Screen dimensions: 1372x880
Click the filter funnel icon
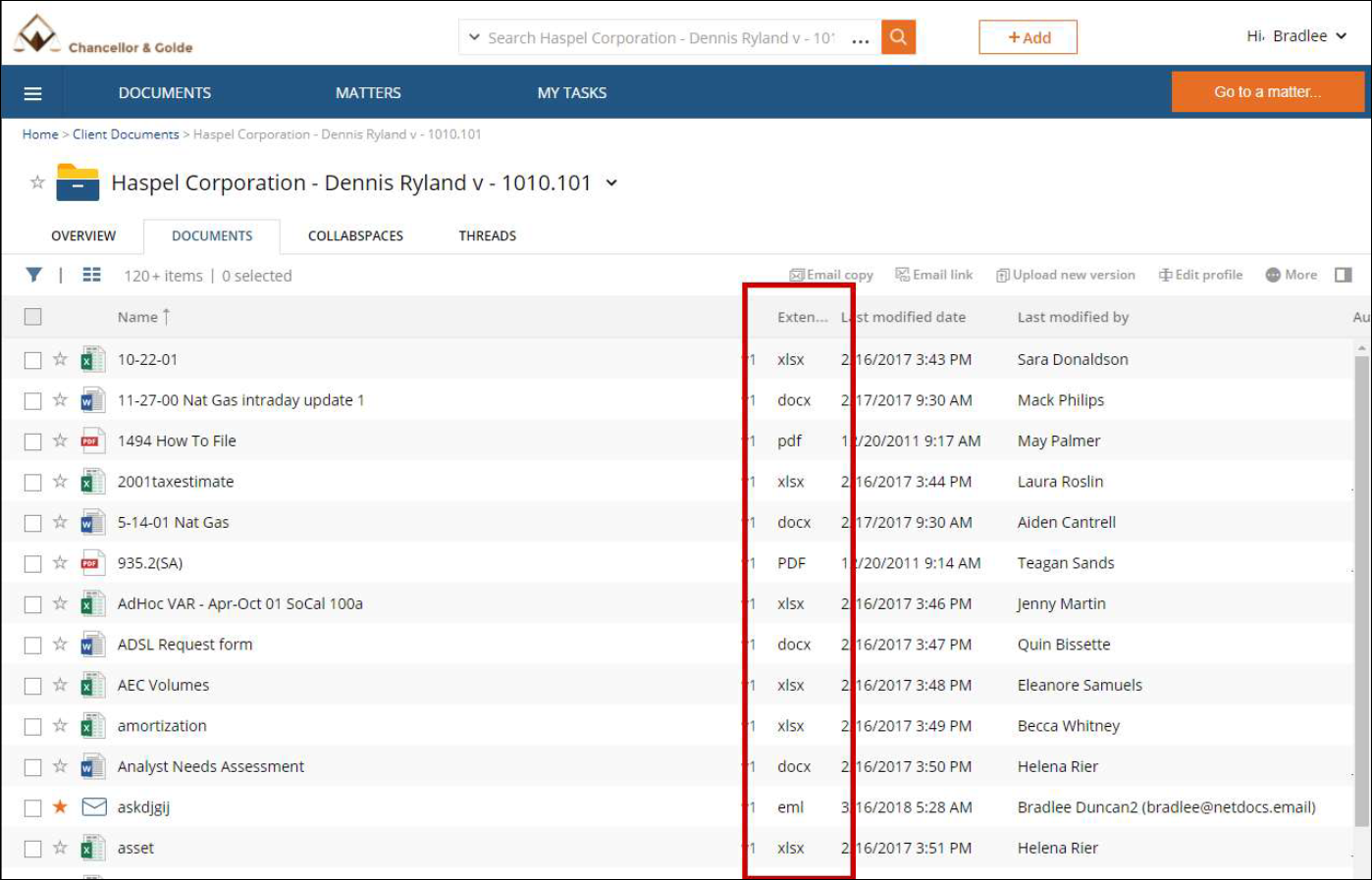pos(34,276)
